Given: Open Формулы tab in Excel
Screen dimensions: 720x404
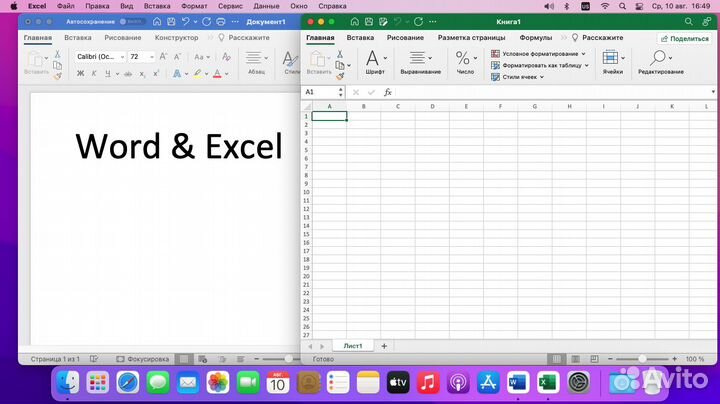Looking at the screenshot, I should click(535, 38).
